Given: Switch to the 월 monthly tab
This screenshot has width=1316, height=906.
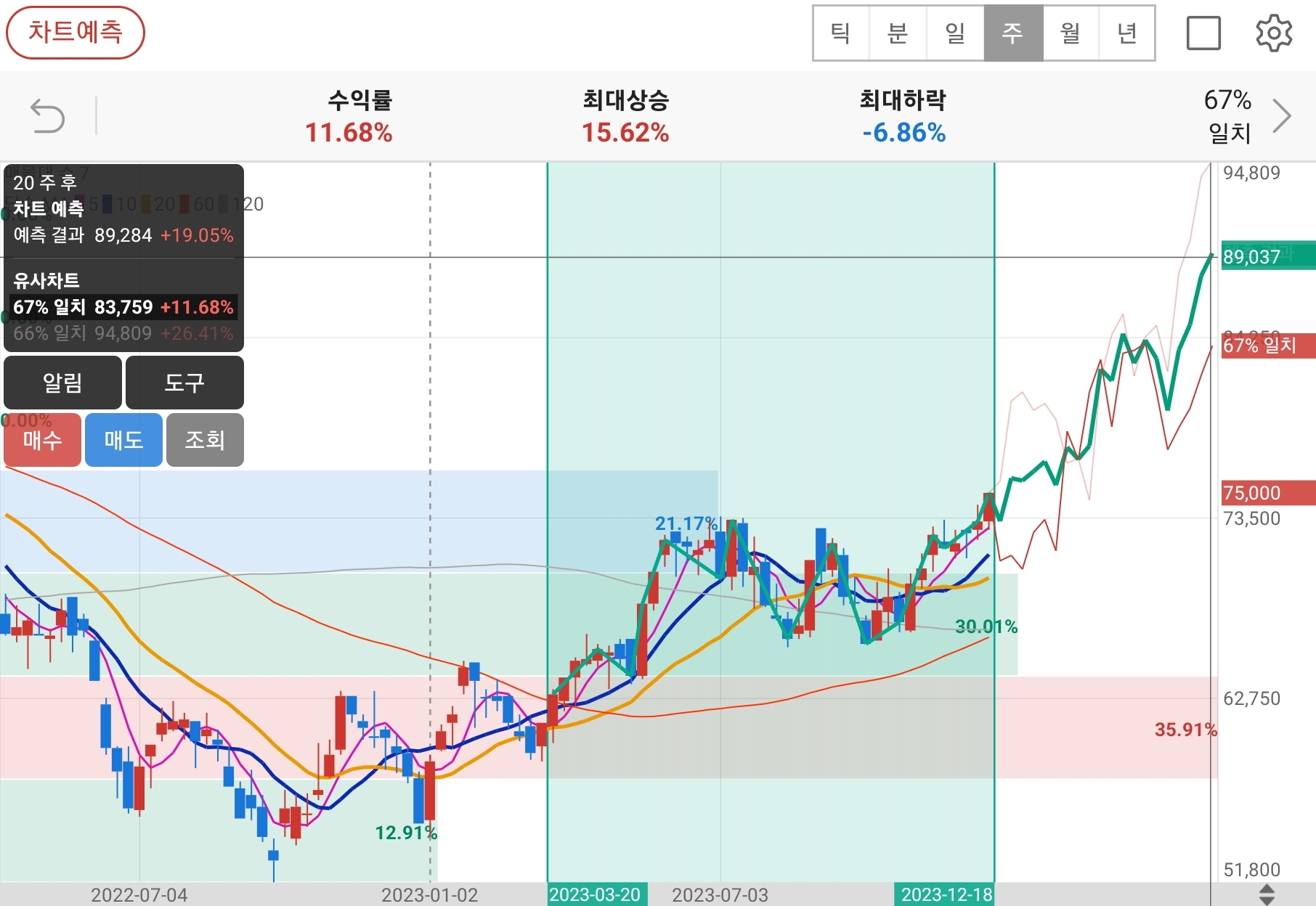Looking at the screenshot, I should click(1071, 33).
